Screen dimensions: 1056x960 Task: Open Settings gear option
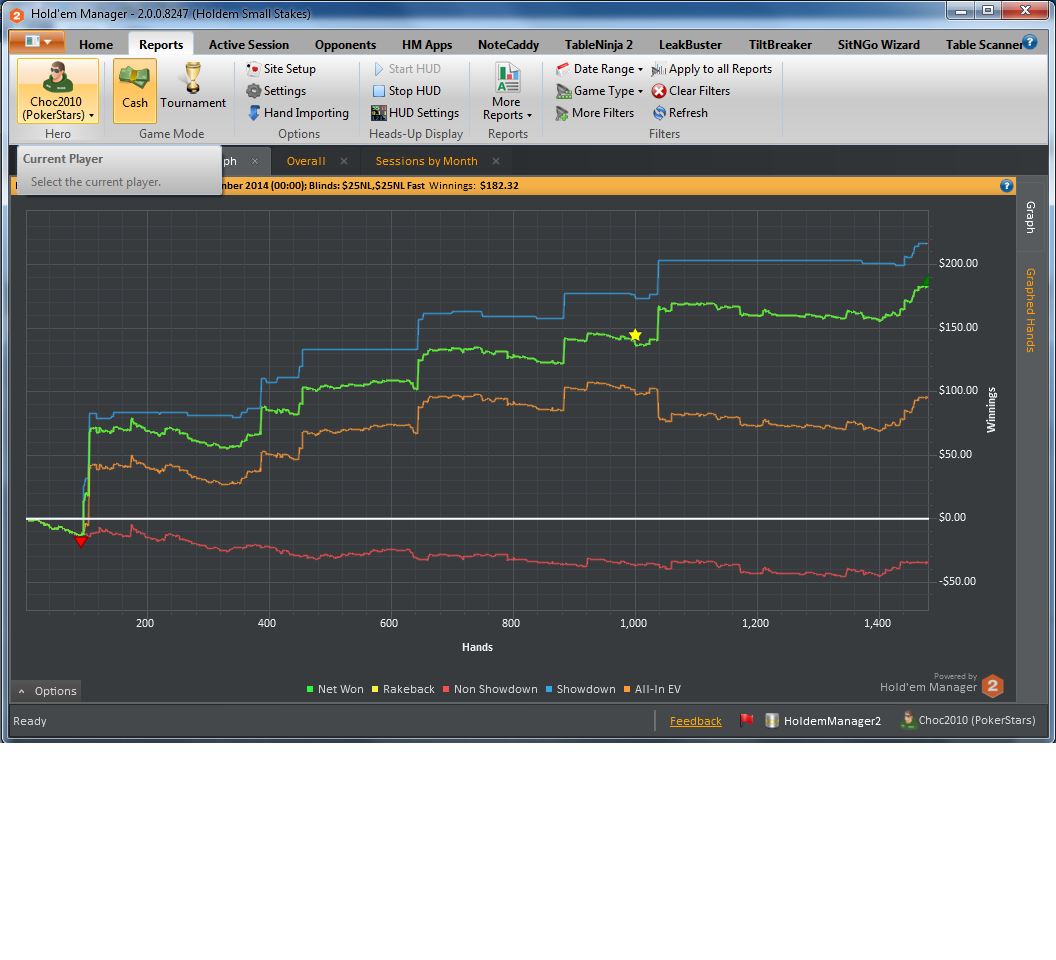tap(276, 91)
